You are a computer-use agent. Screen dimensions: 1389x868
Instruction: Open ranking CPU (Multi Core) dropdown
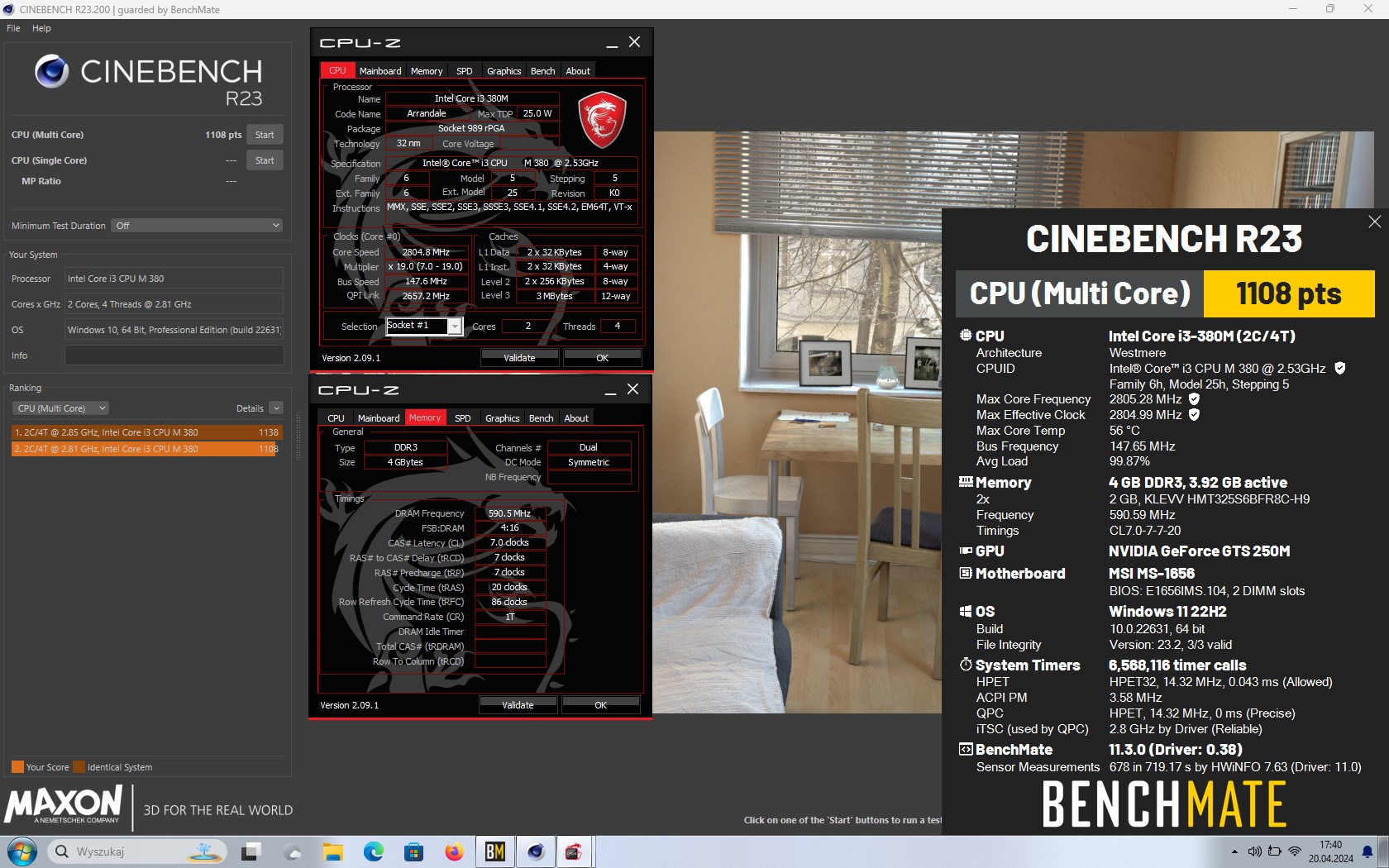click(x=60, y=408)
